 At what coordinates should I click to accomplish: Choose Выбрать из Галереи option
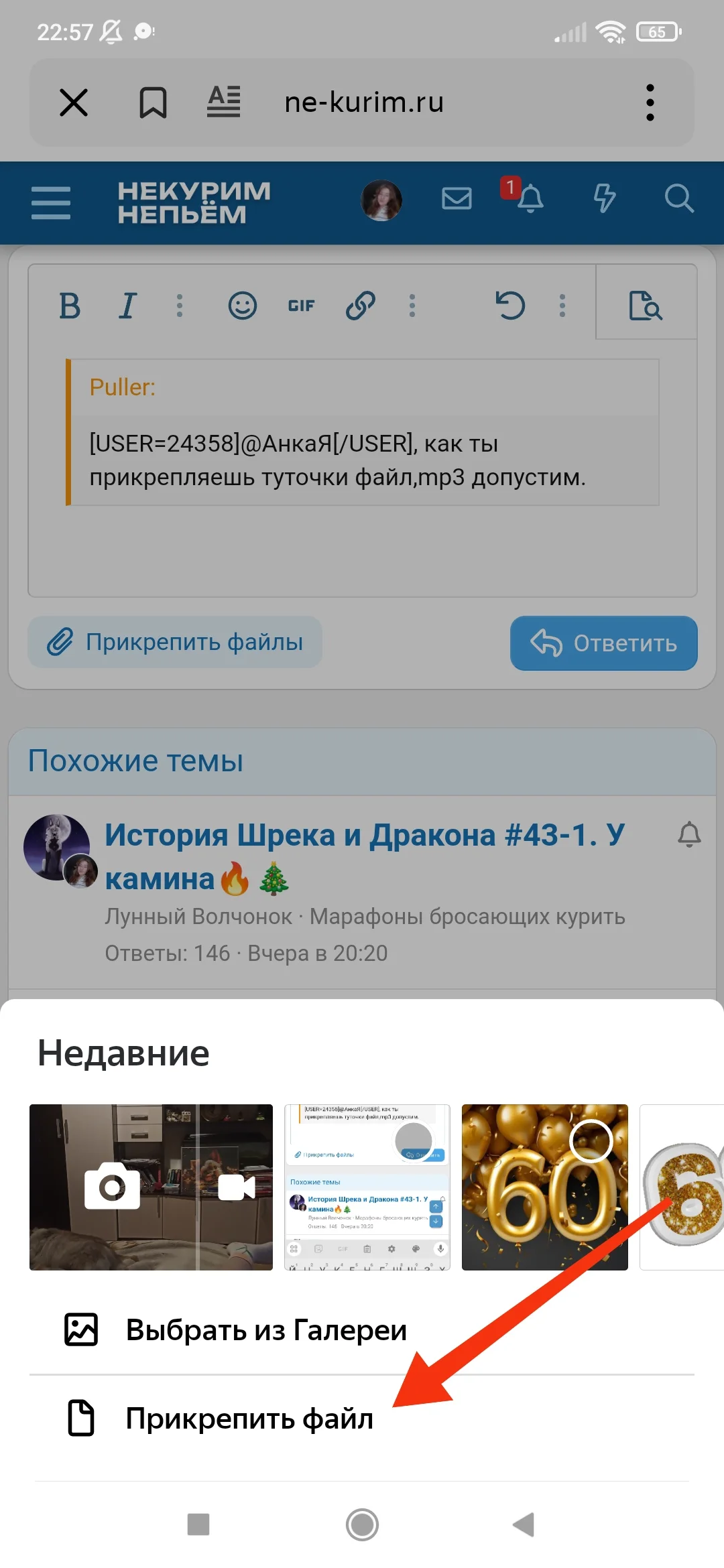[362, 1329]
